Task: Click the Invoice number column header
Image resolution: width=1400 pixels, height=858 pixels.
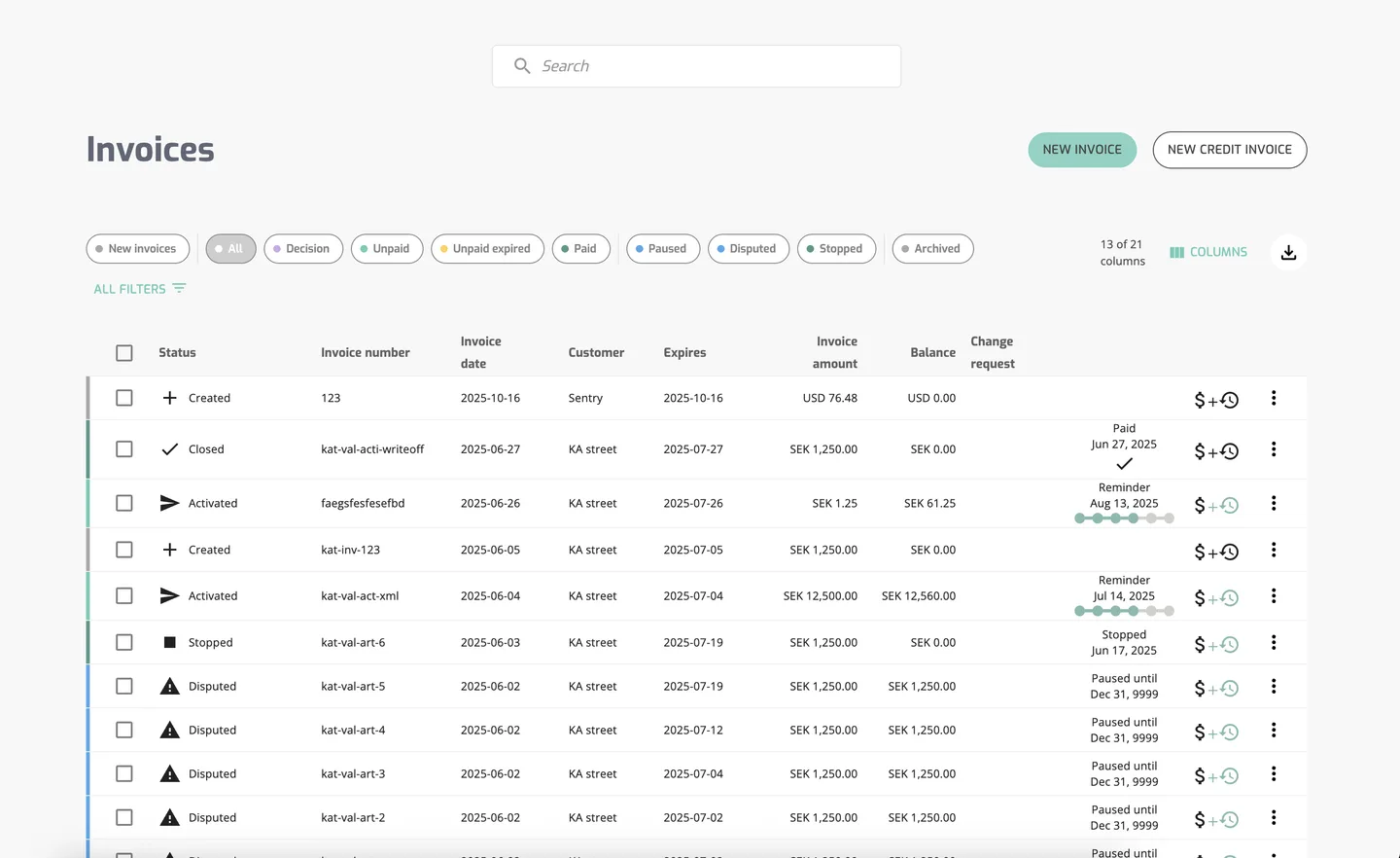Action: [x=366, y=353]
